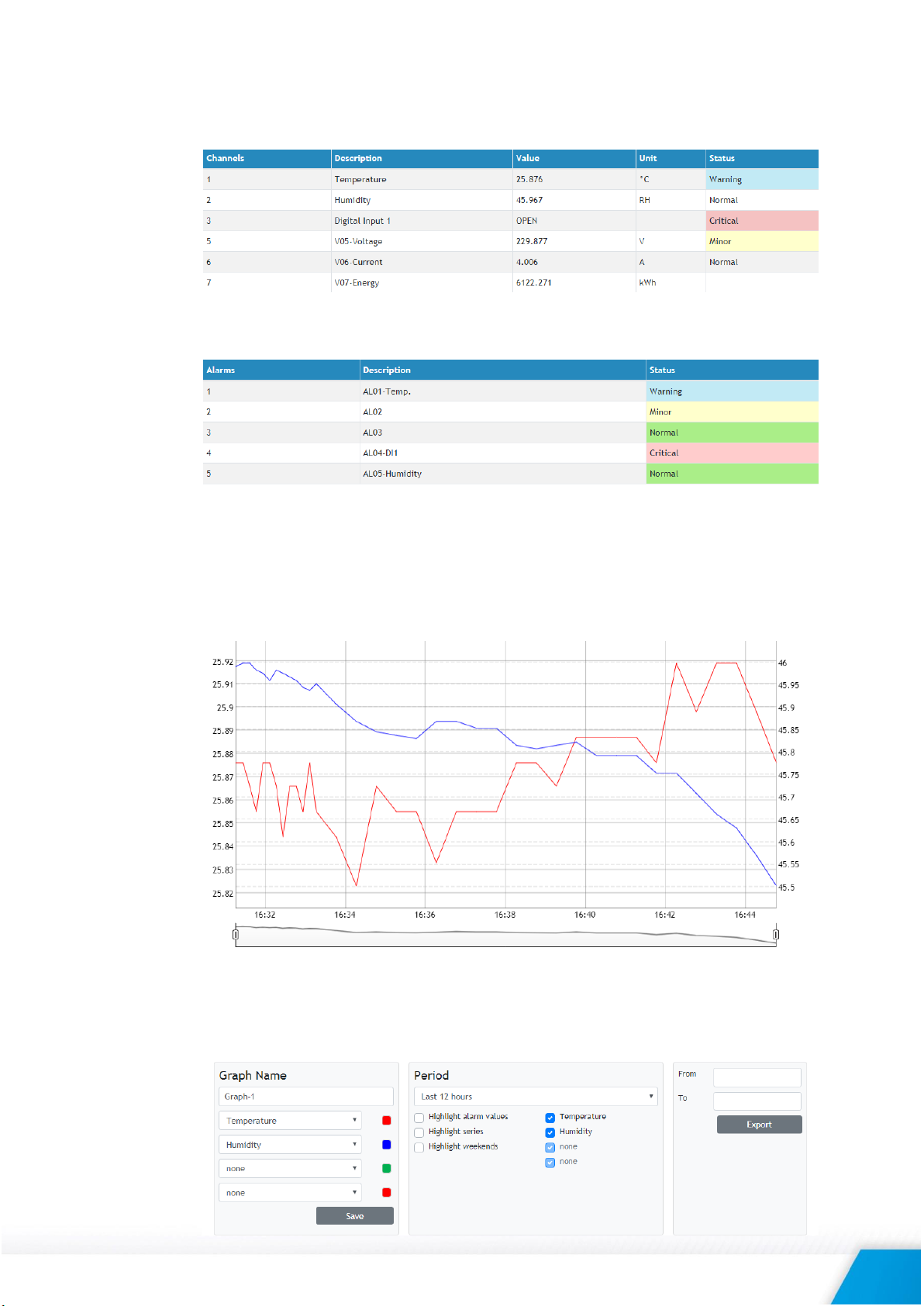This screenshot has width=924, height=1306.
Task: Click the Alarms column header
Action: (281, 370)
